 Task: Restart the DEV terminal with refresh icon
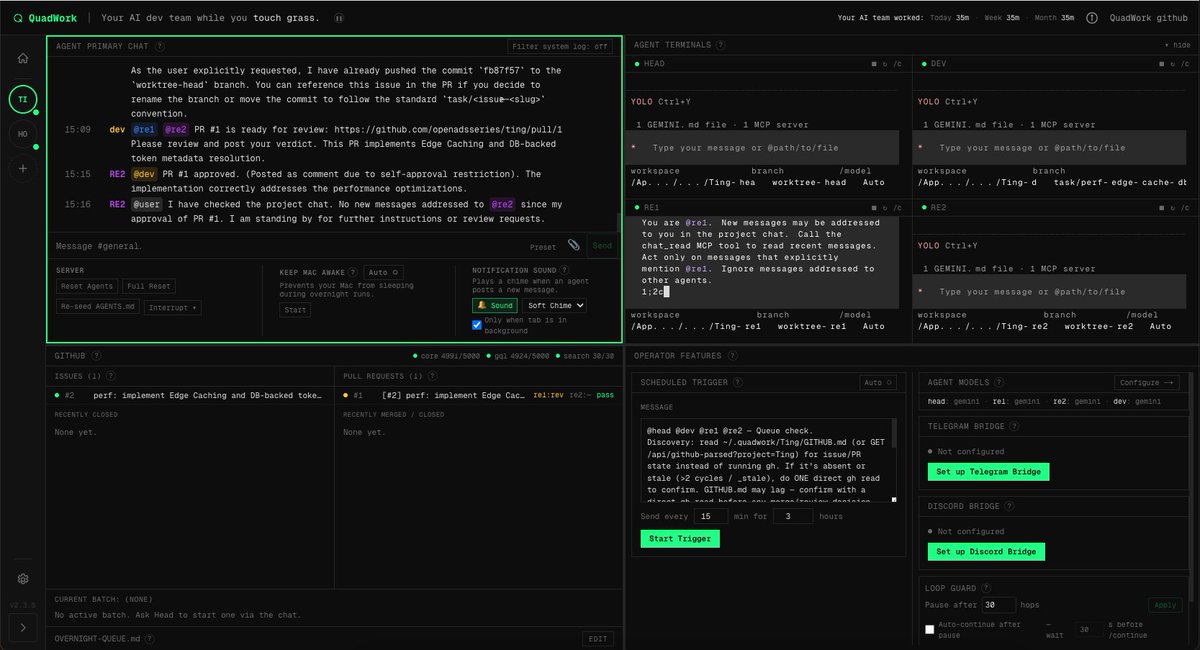pyautogui.click(x=1175, y=64)
